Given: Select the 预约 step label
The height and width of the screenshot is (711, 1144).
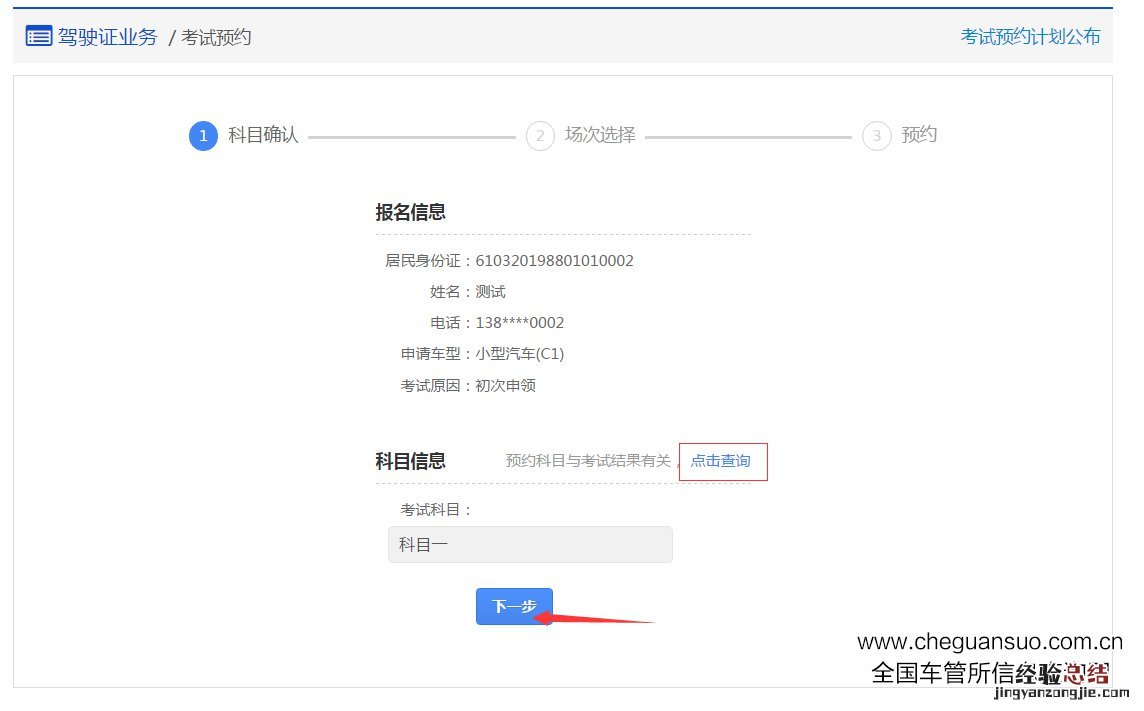Looking at the screenshot, I should [919, 135].
